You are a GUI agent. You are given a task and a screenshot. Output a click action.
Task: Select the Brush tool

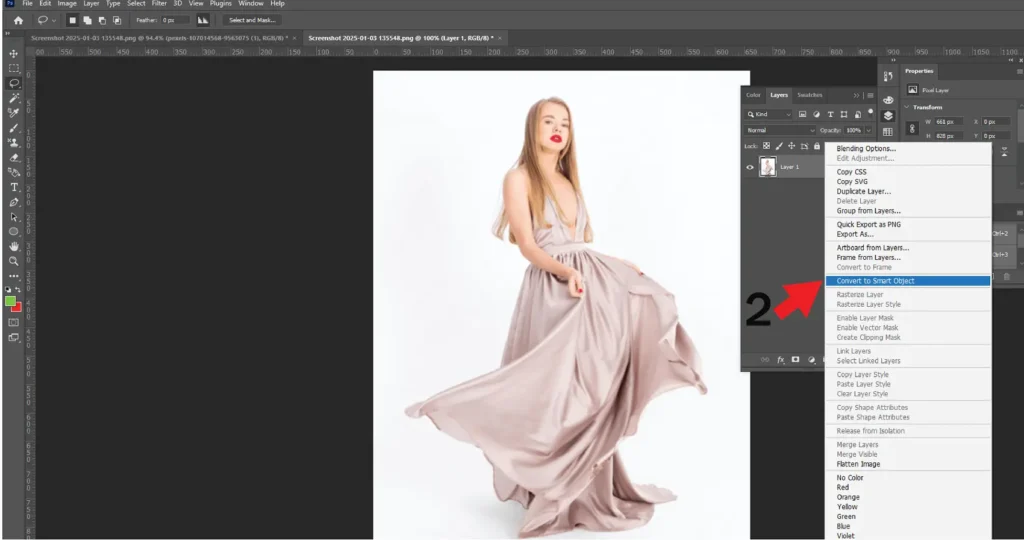tap(14, 128)
